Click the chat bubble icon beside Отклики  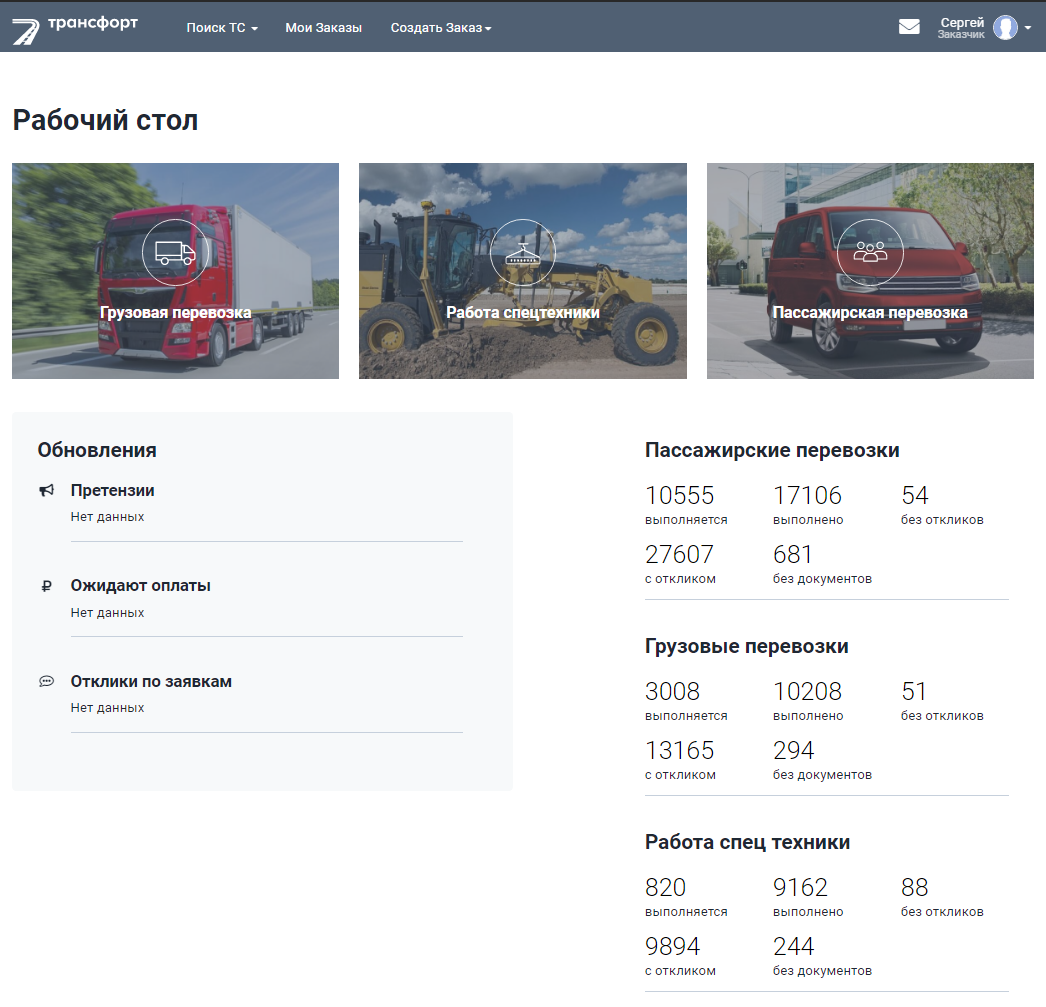coord(46,682)
